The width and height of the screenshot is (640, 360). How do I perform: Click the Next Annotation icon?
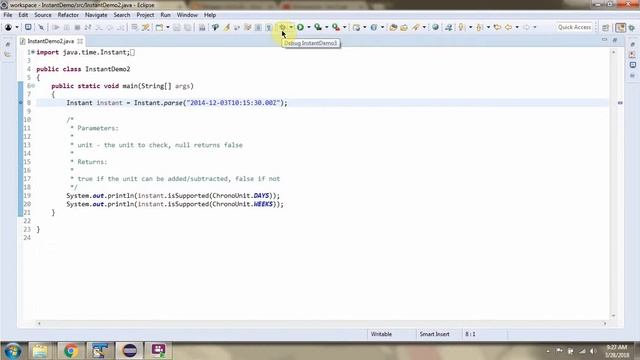click(x=461, y=27)
